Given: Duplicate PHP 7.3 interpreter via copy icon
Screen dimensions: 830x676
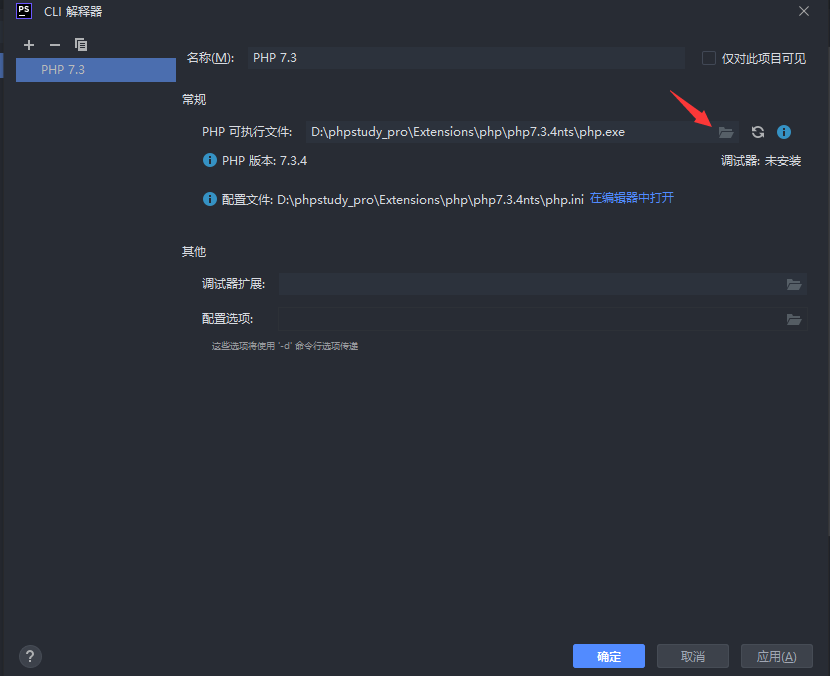Looking at the screenshot, I should point(80,44).
